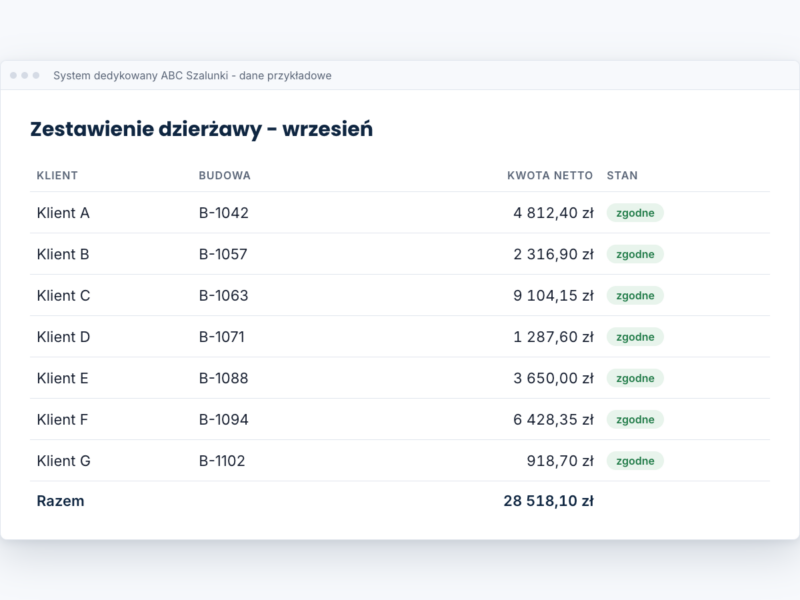The image size is (800, 600).
Task: Sort by the BUDOWA column header
Action: pyautogui.click(x=224, y=176)
